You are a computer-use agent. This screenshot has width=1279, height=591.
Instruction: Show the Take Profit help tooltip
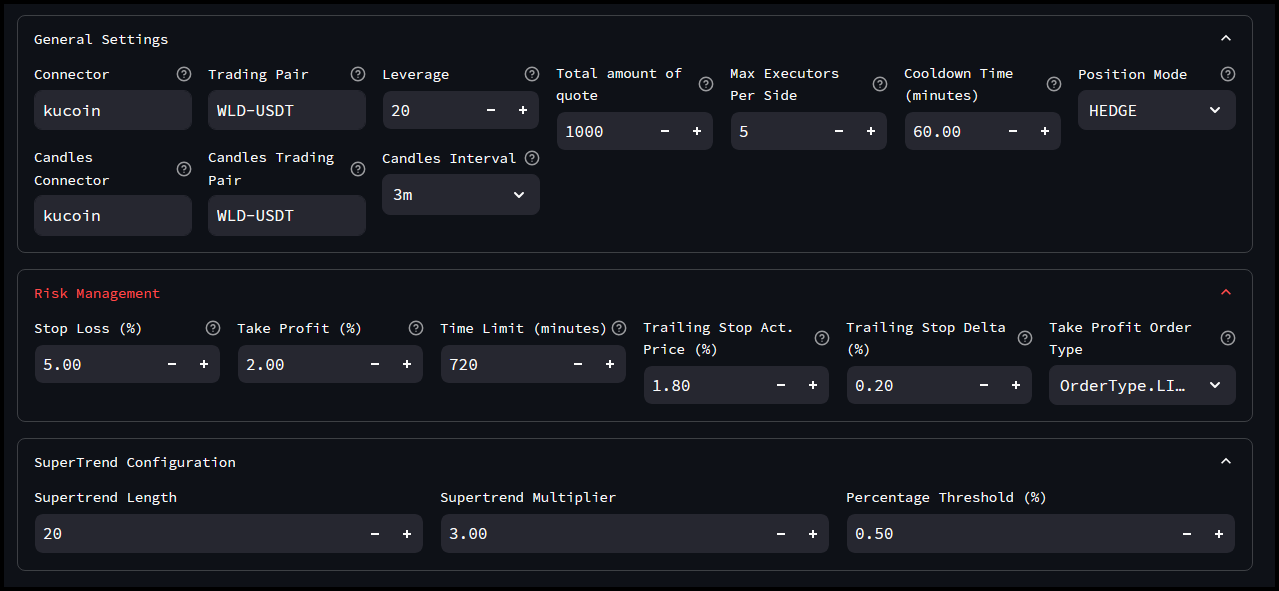point(415,327)
